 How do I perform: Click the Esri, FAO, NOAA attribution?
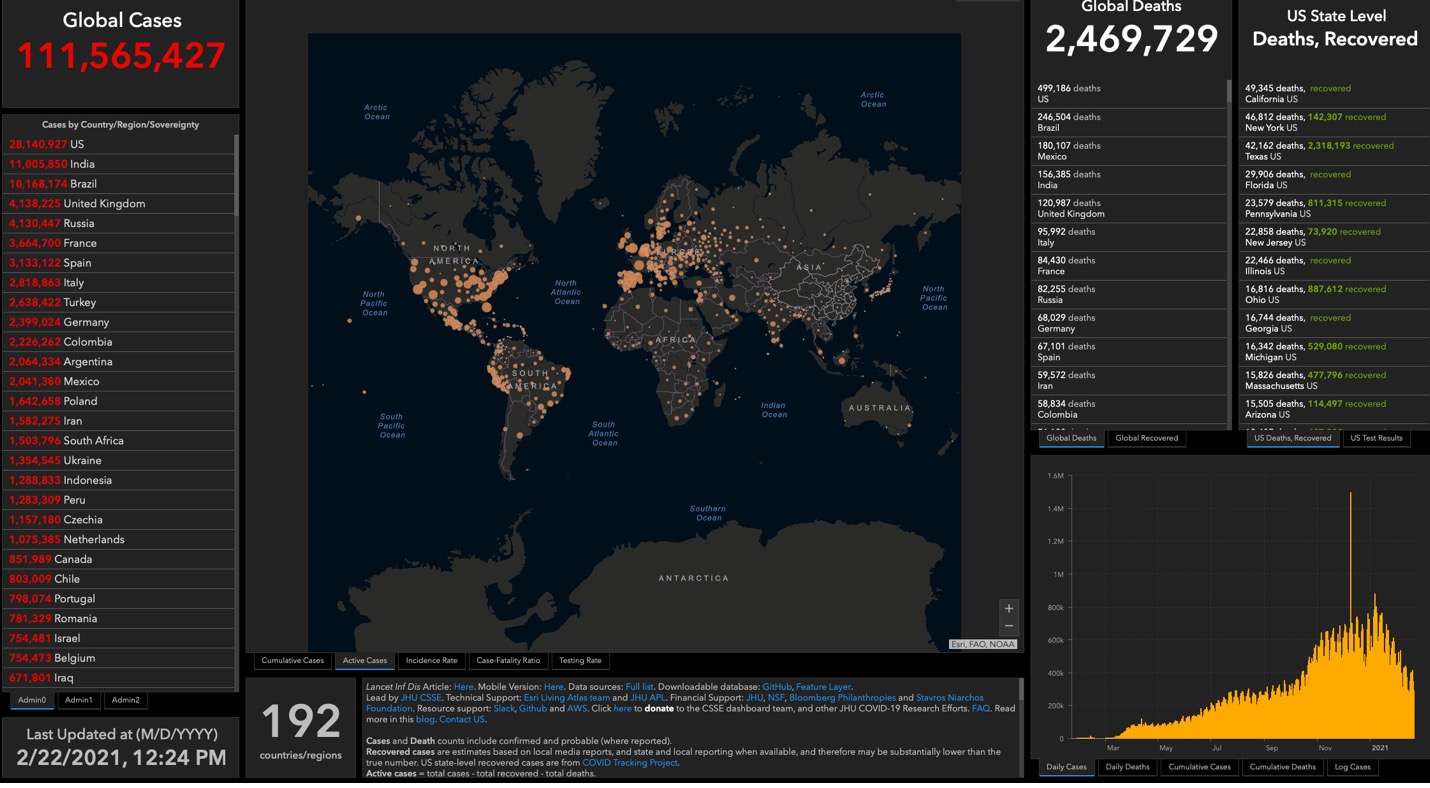(982, 644)
